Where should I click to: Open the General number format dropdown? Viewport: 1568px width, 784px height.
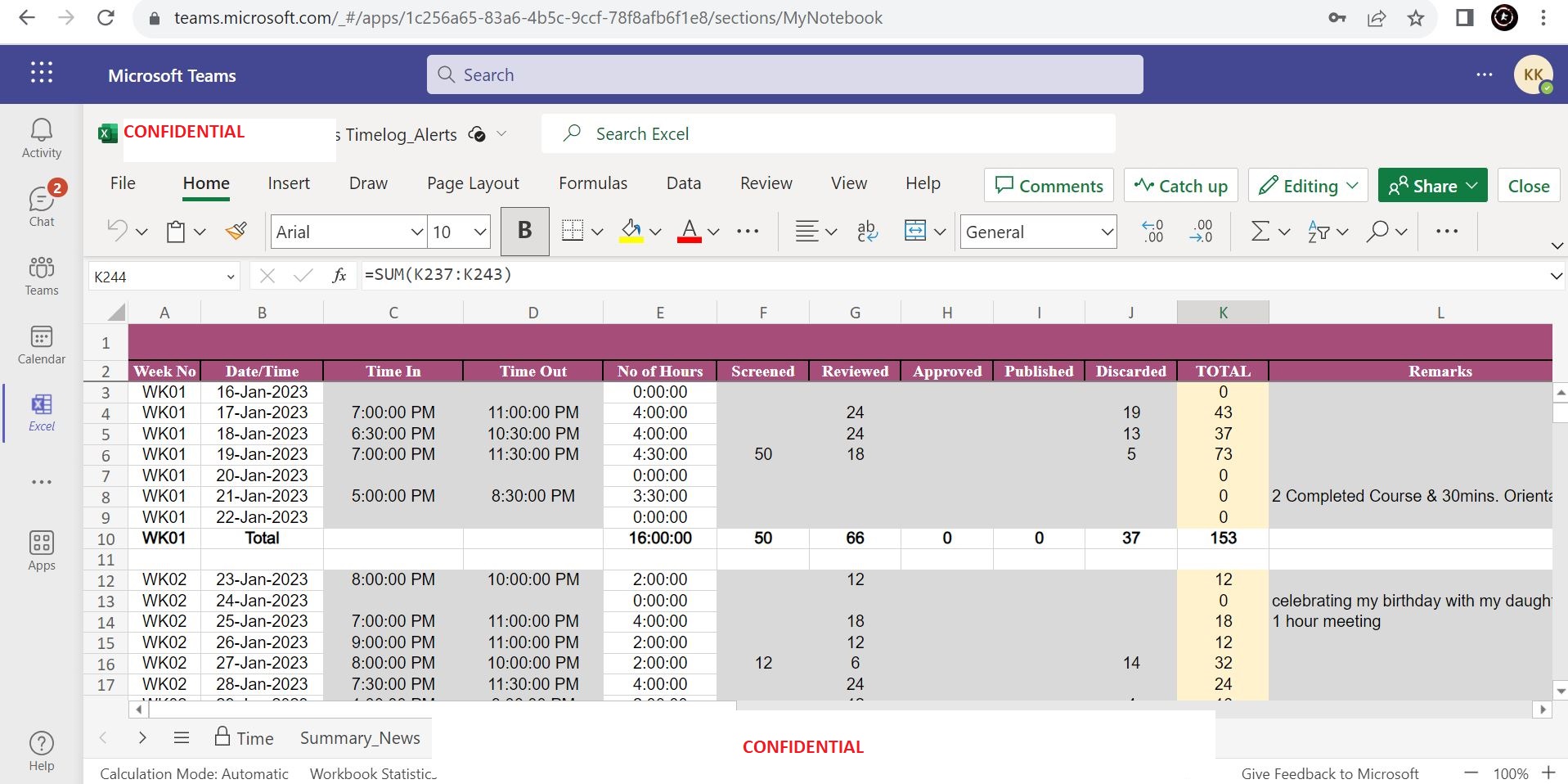pyautogui.click(x=1107, y=232)
